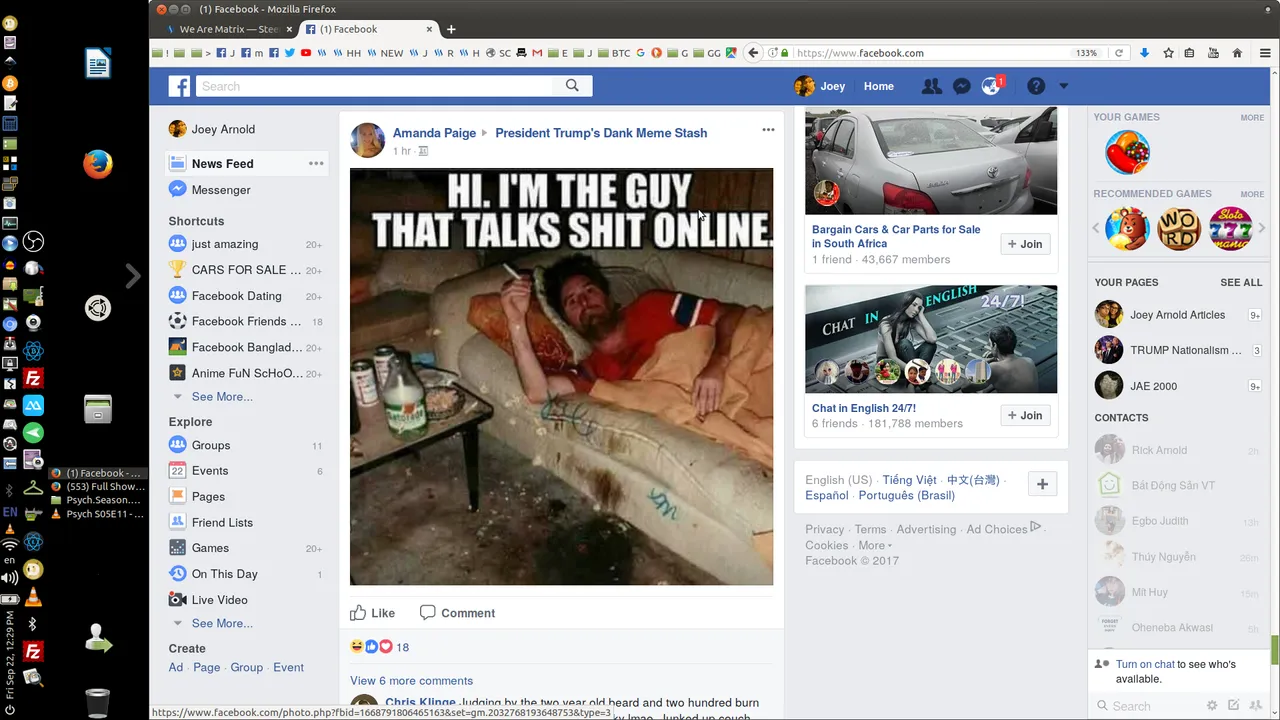The width and height of the screenshot is (1280, 720).
Task: Click Turn on chat link
Action: click(x=1145, y=664)
